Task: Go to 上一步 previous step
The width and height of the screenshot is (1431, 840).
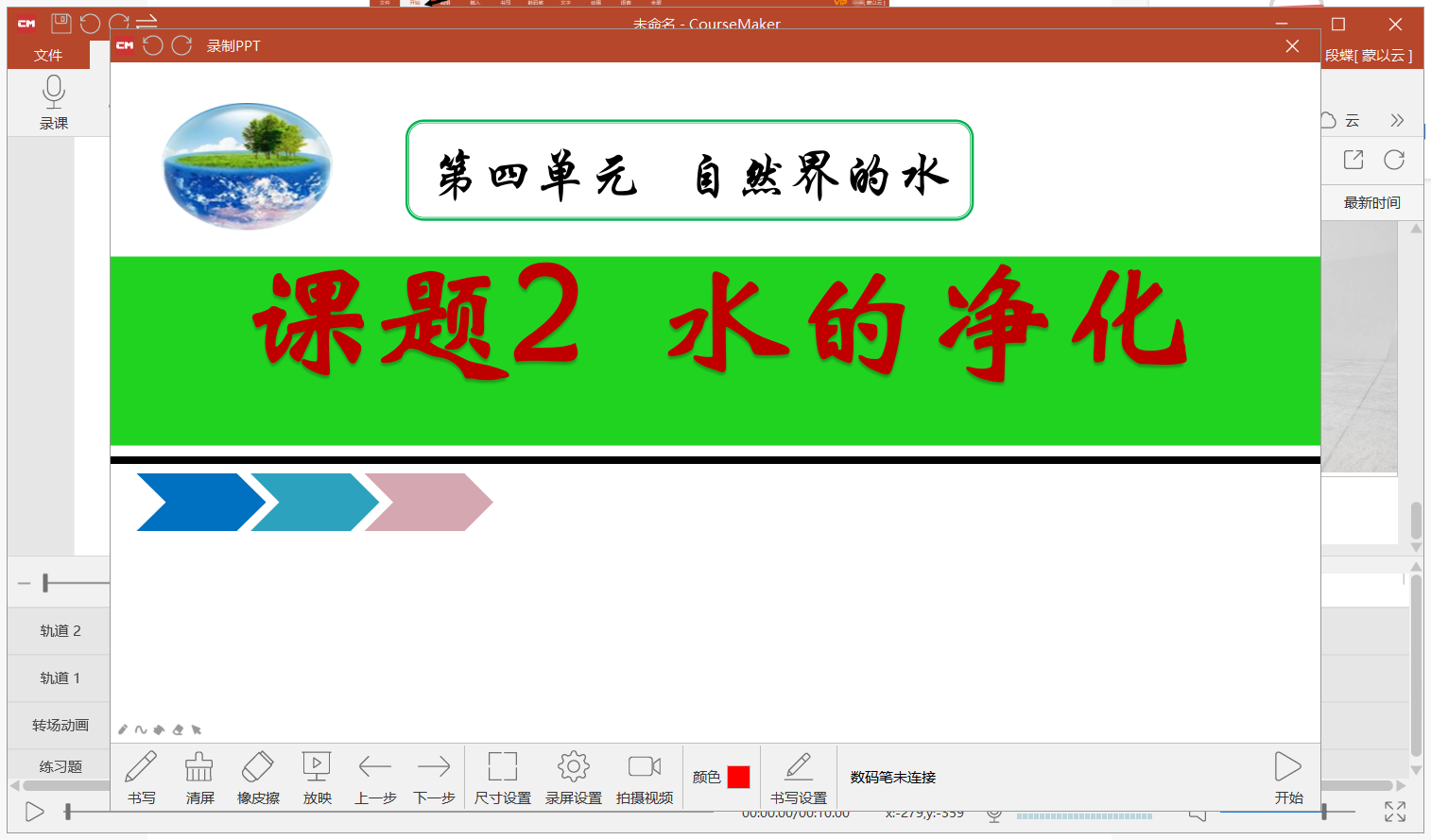Action: pos(375,778)
